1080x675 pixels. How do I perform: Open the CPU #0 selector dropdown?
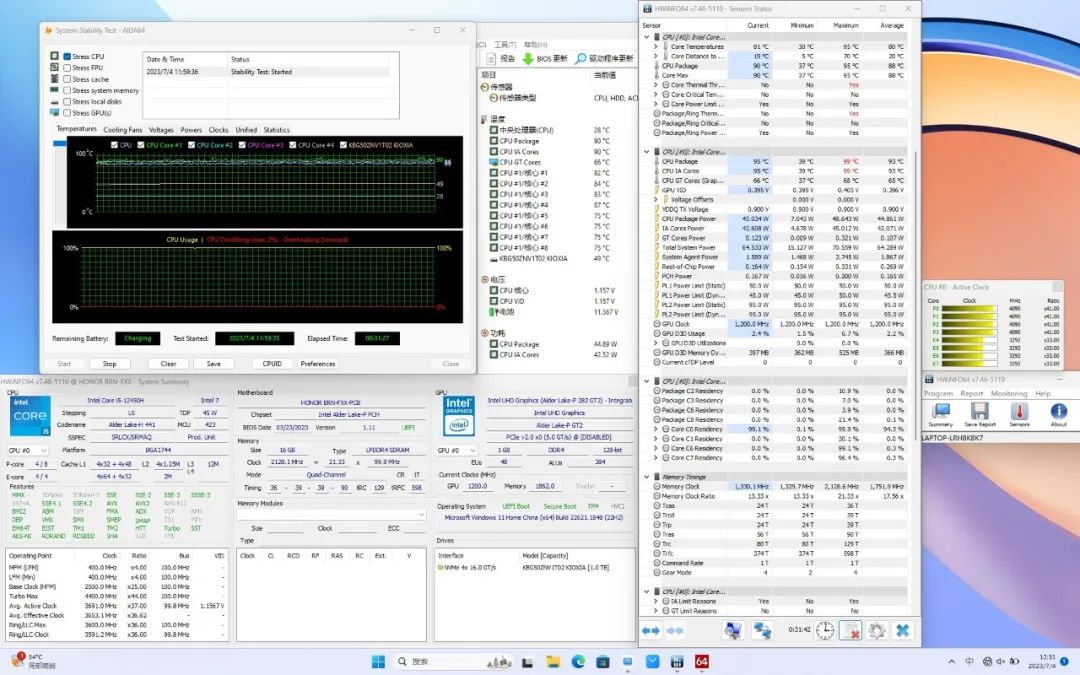point(29,450)
